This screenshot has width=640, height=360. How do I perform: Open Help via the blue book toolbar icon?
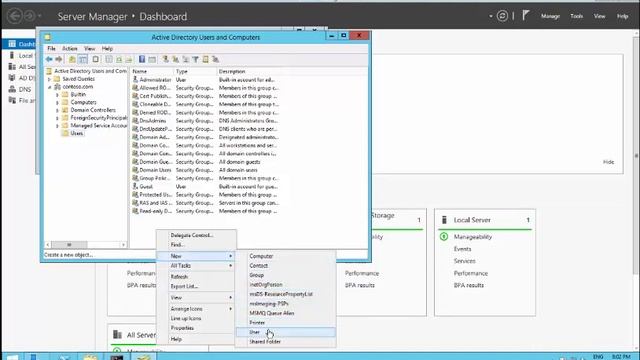click(142, 60)
